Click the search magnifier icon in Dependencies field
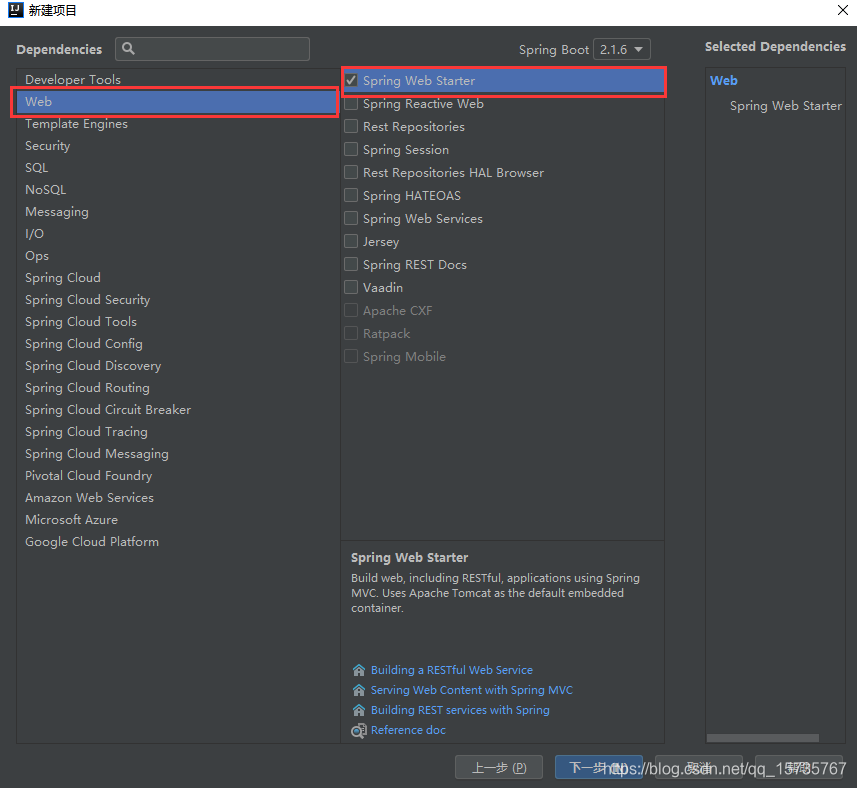 128,49
